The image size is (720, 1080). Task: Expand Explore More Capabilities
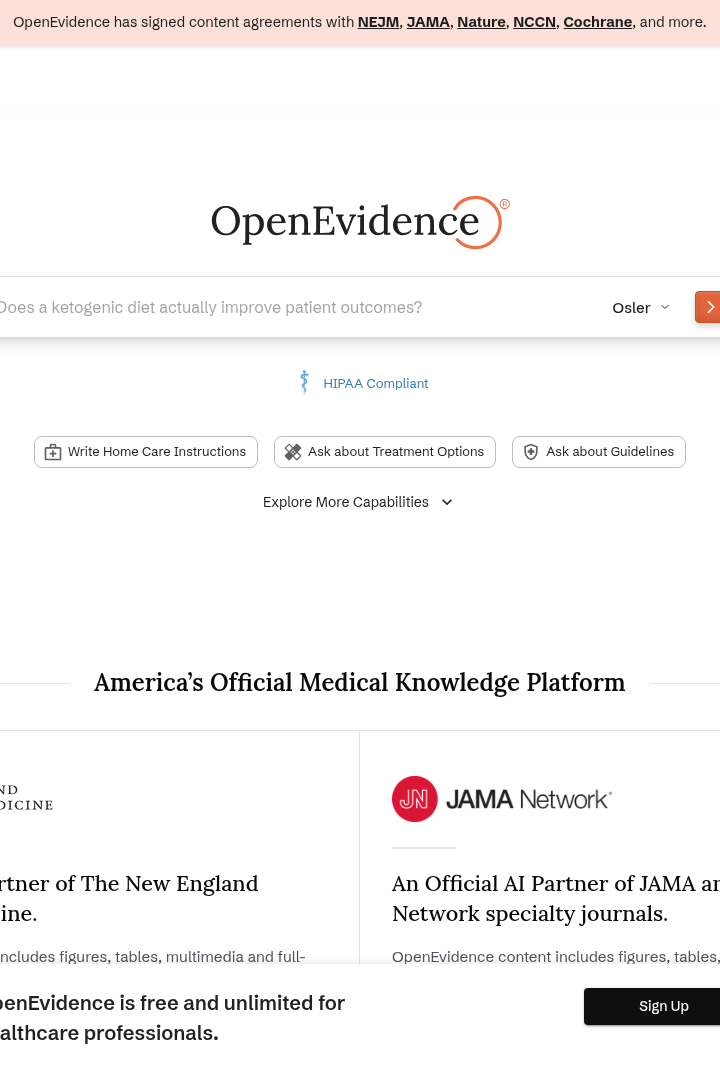[358, 502]
